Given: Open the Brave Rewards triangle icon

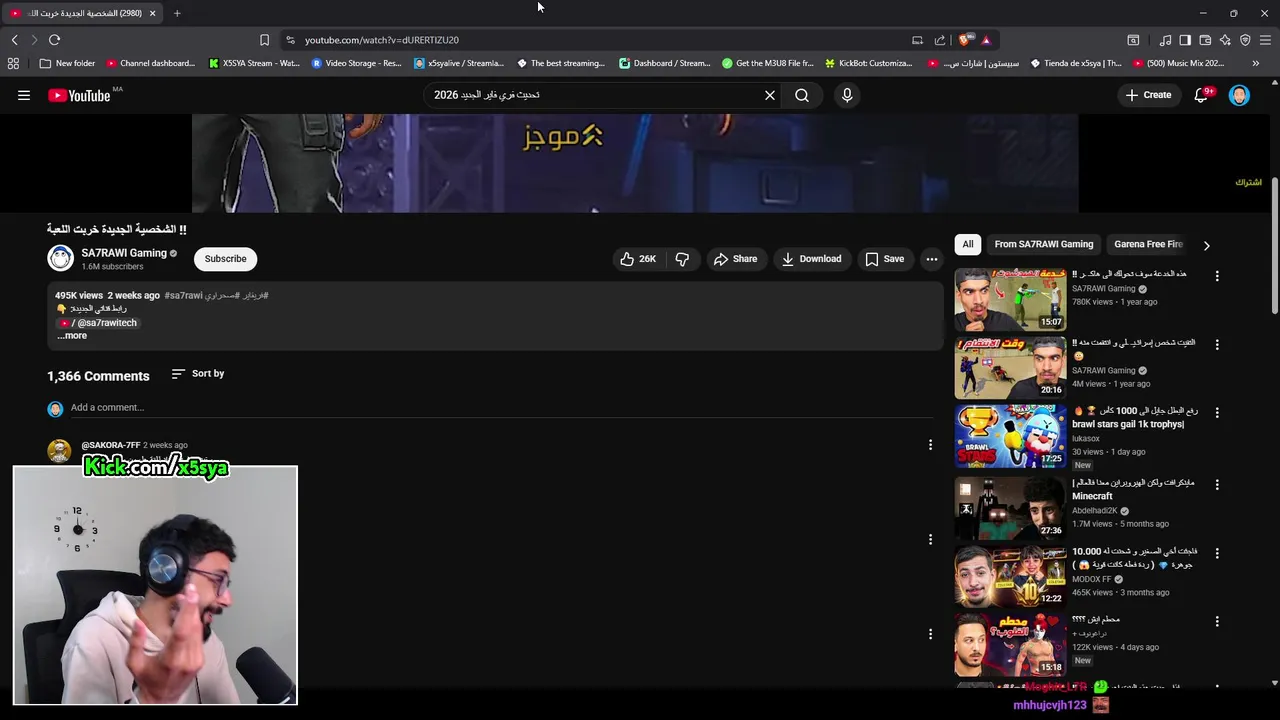Looking at the screenshot, I should tap(986, 40).
